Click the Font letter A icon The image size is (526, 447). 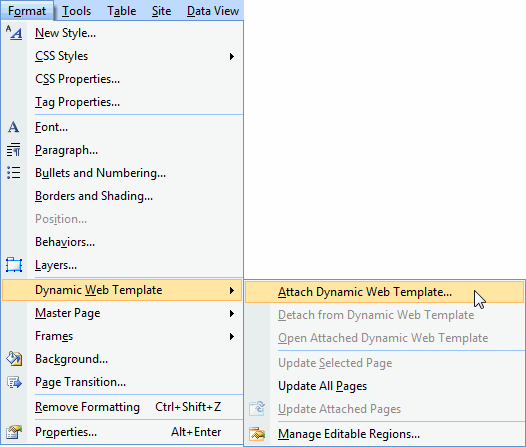click(13, 127)
